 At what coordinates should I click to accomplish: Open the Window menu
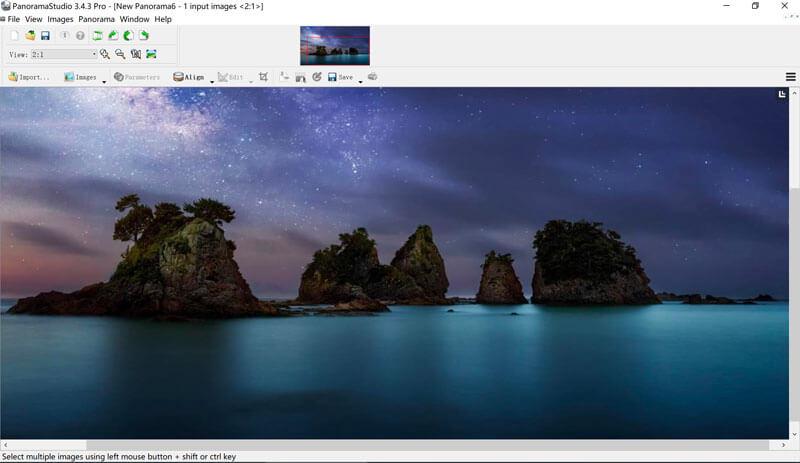[x=135, y=19]
